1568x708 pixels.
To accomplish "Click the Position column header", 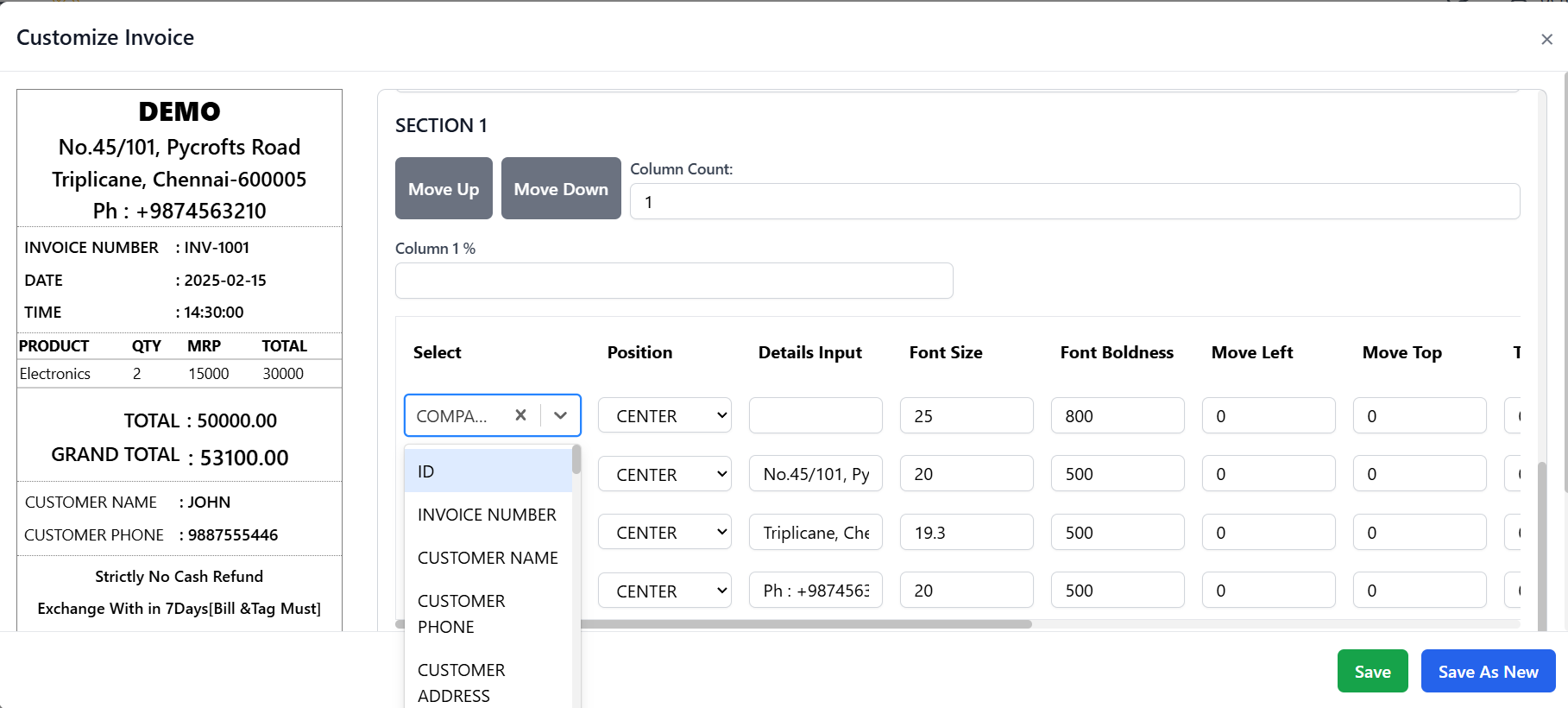I will [x=639, y=352].
